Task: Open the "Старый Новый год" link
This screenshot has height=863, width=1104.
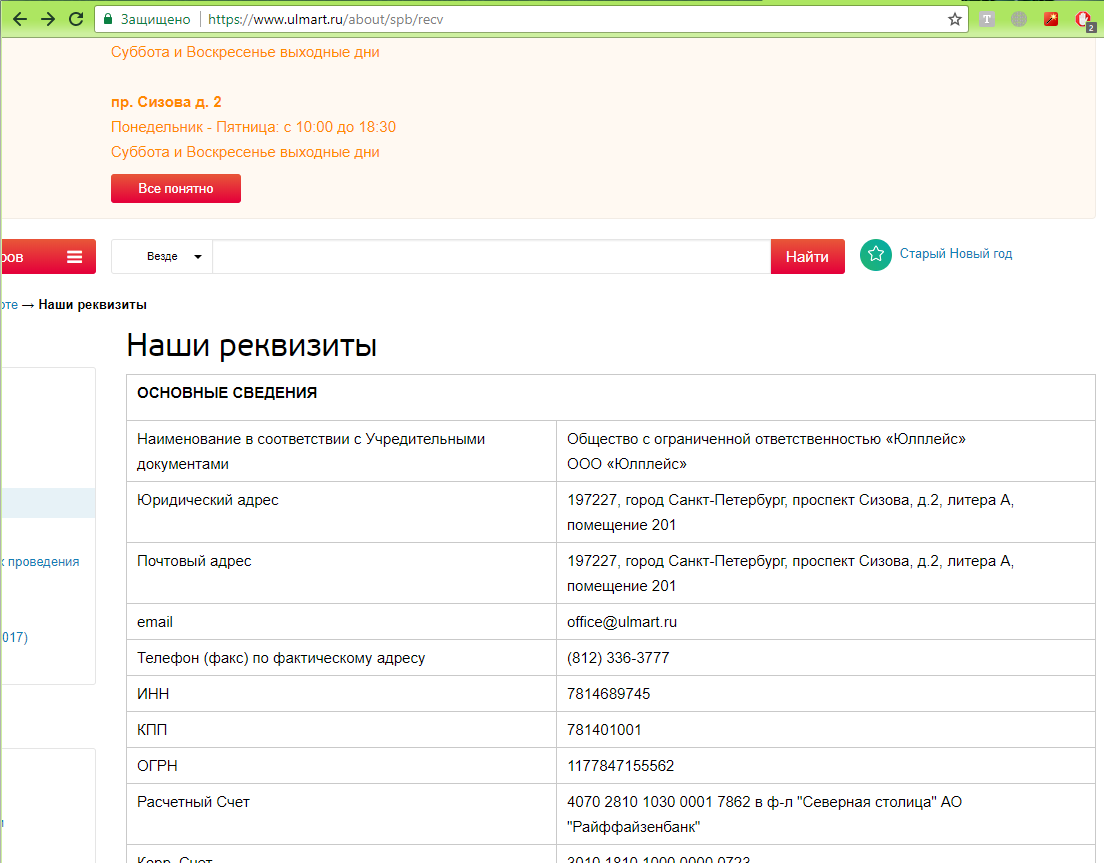Action: click(x=955, y=253)
